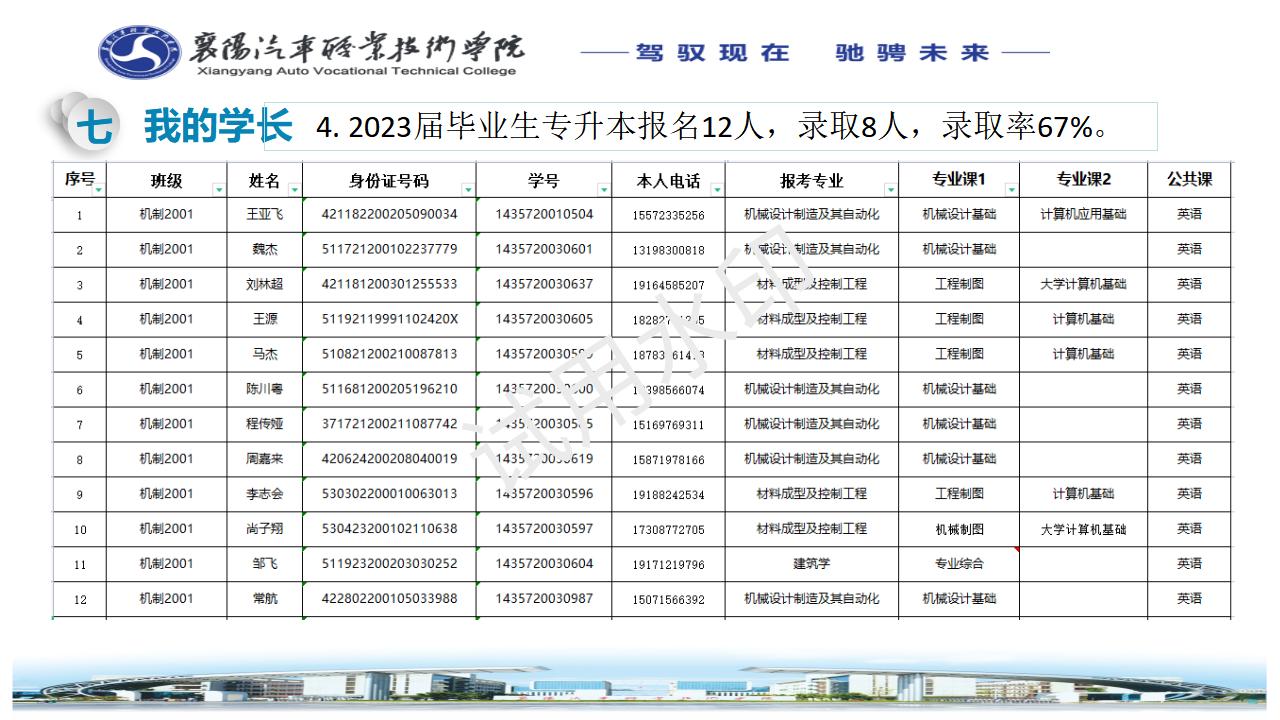Image resolution: width=1280 pixels, height=720 pixels.
Task: Expand the 本人电话 filter arrow
Action: [x=716, y=188]
